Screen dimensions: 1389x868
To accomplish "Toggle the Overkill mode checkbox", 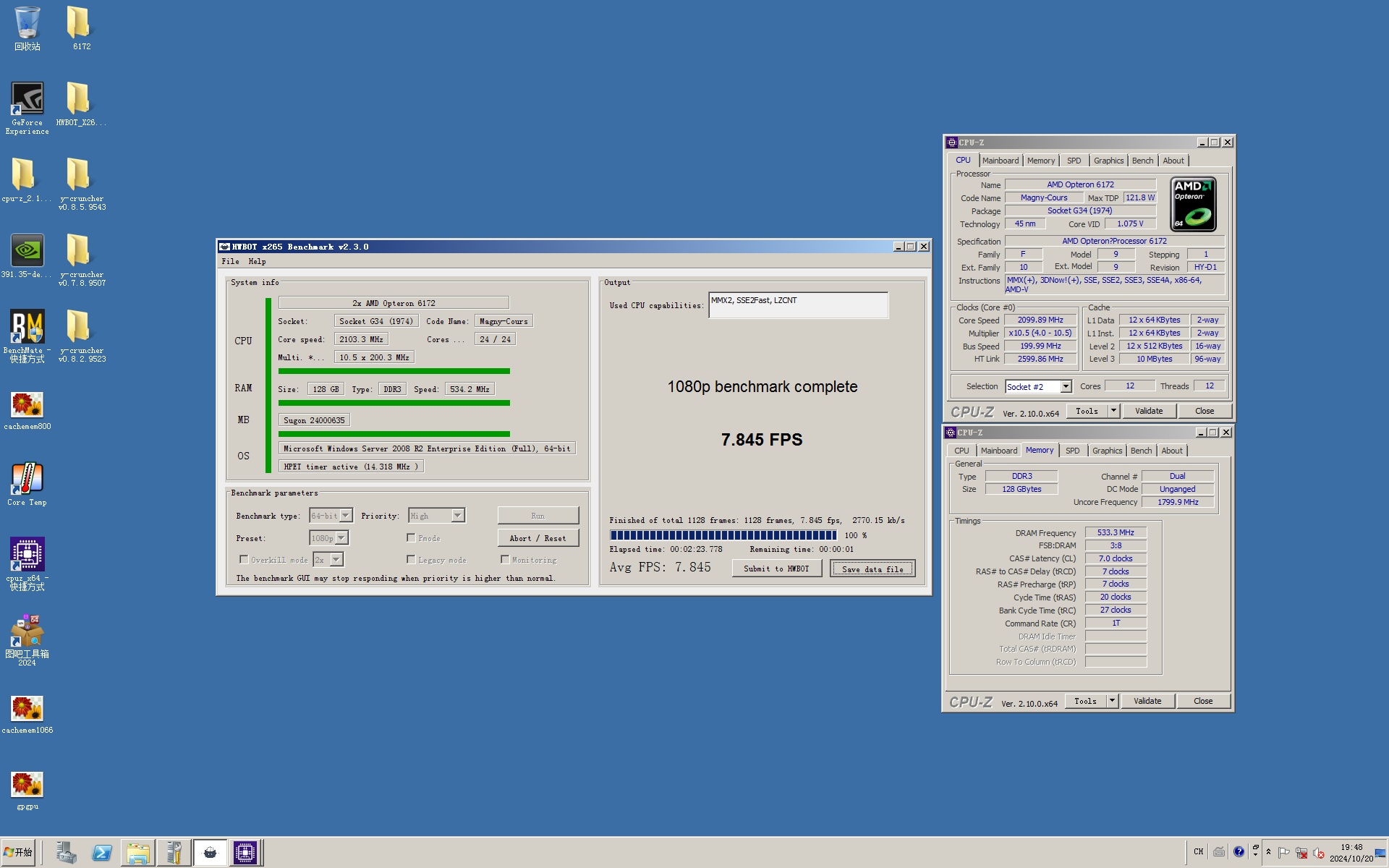I will (x=244, y=559).
